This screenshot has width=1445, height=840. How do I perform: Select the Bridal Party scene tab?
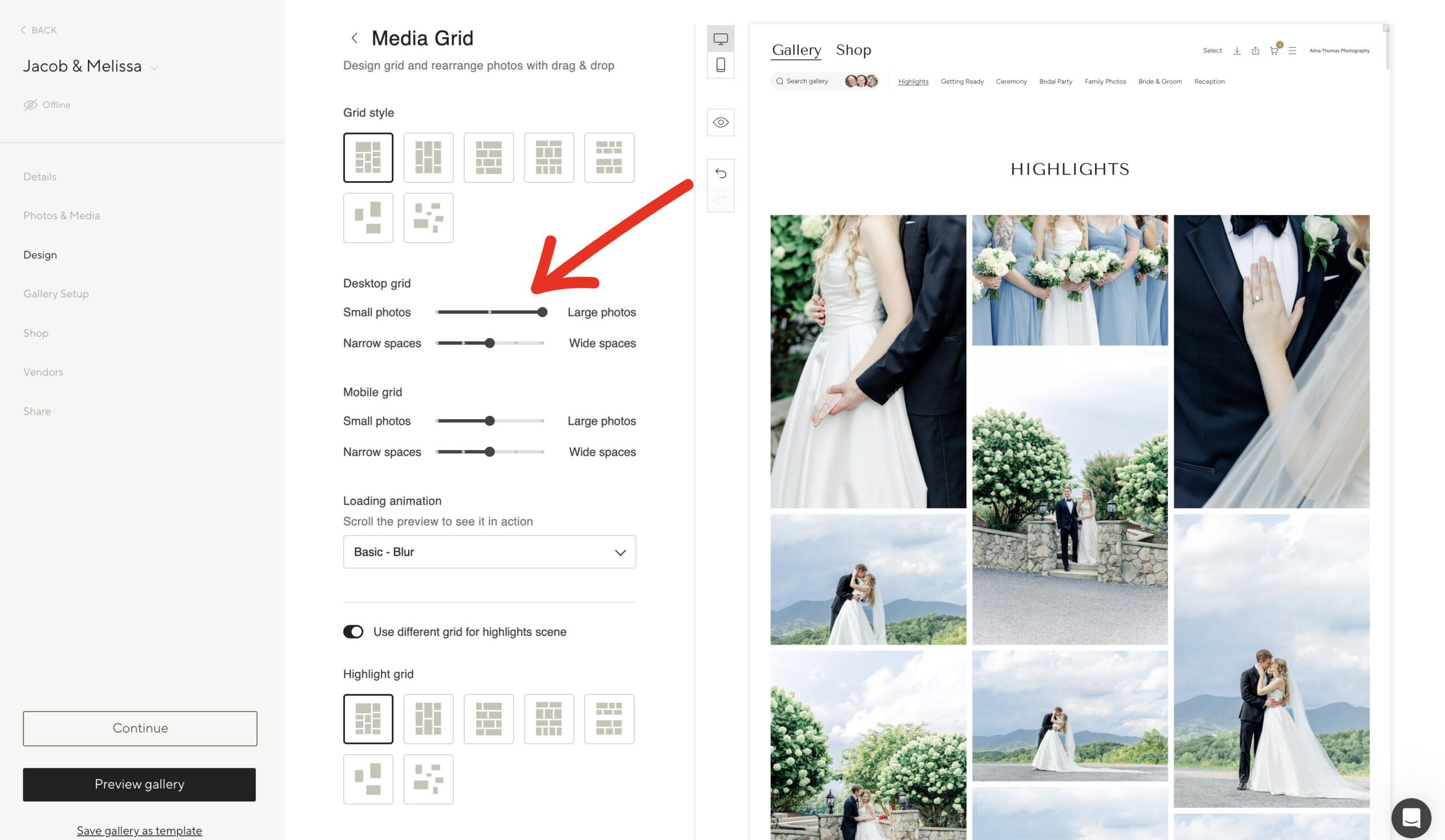pyautogui.click(x=1055, y=81)
